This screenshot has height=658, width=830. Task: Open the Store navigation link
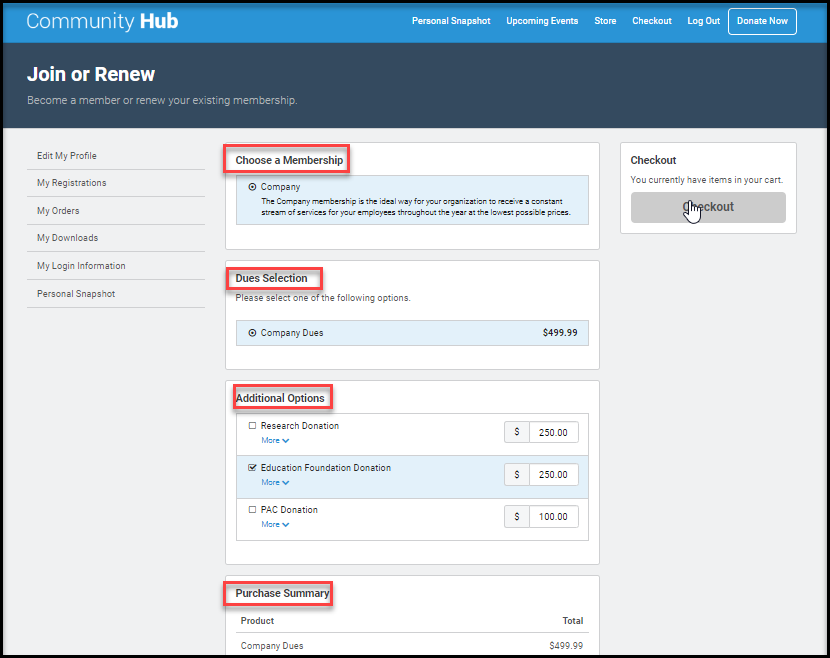605,21
